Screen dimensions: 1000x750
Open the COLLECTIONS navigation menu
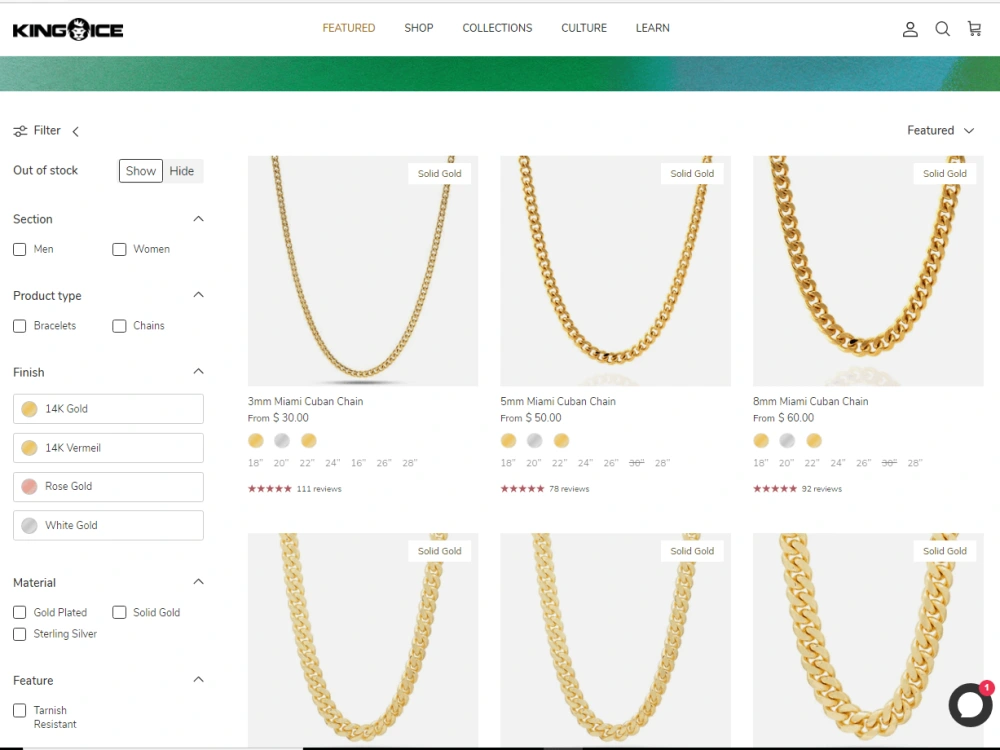pyautogui.click(x=497, y=28)
